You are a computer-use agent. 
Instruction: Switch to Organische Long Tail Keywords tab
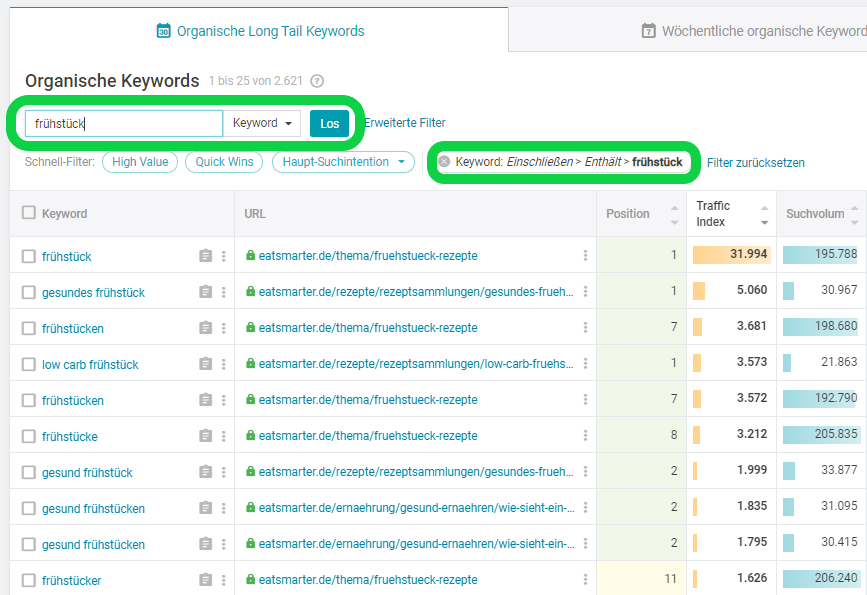pyautogui.click(x=259, y=30)
